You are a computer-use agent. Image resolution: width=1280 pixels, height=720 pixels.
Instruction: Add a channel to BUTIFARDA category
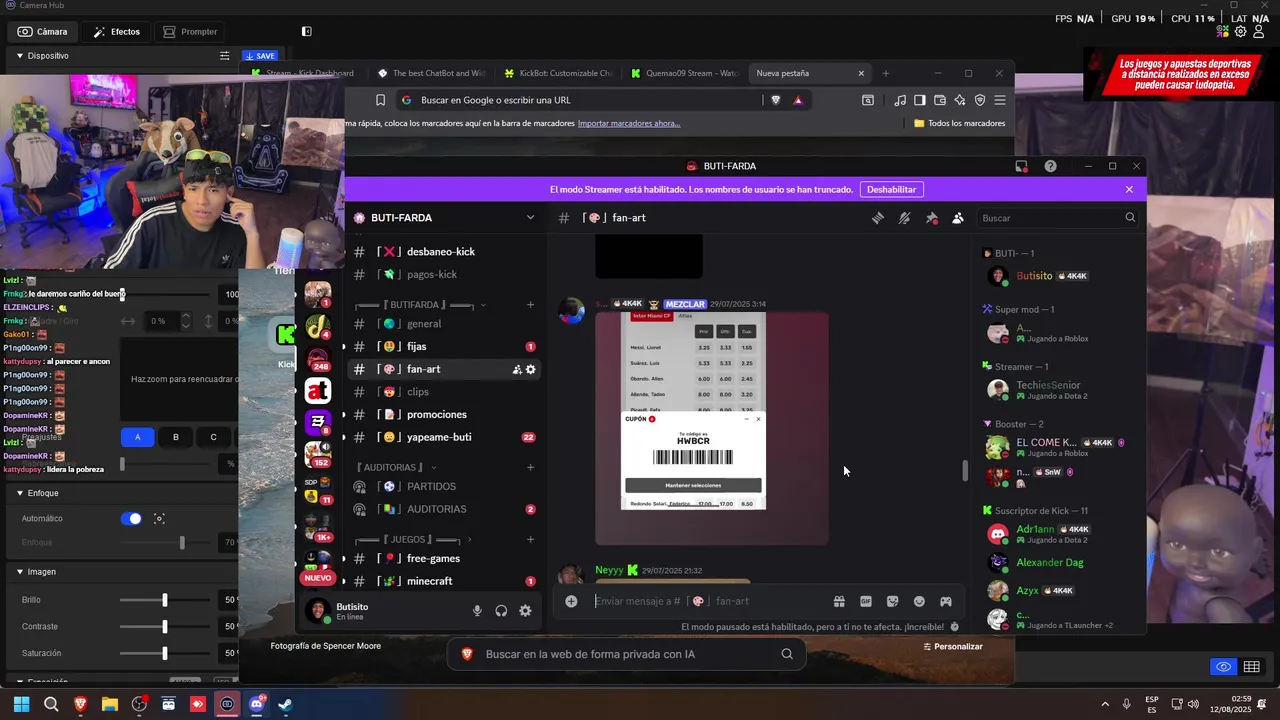click(530, 305)
